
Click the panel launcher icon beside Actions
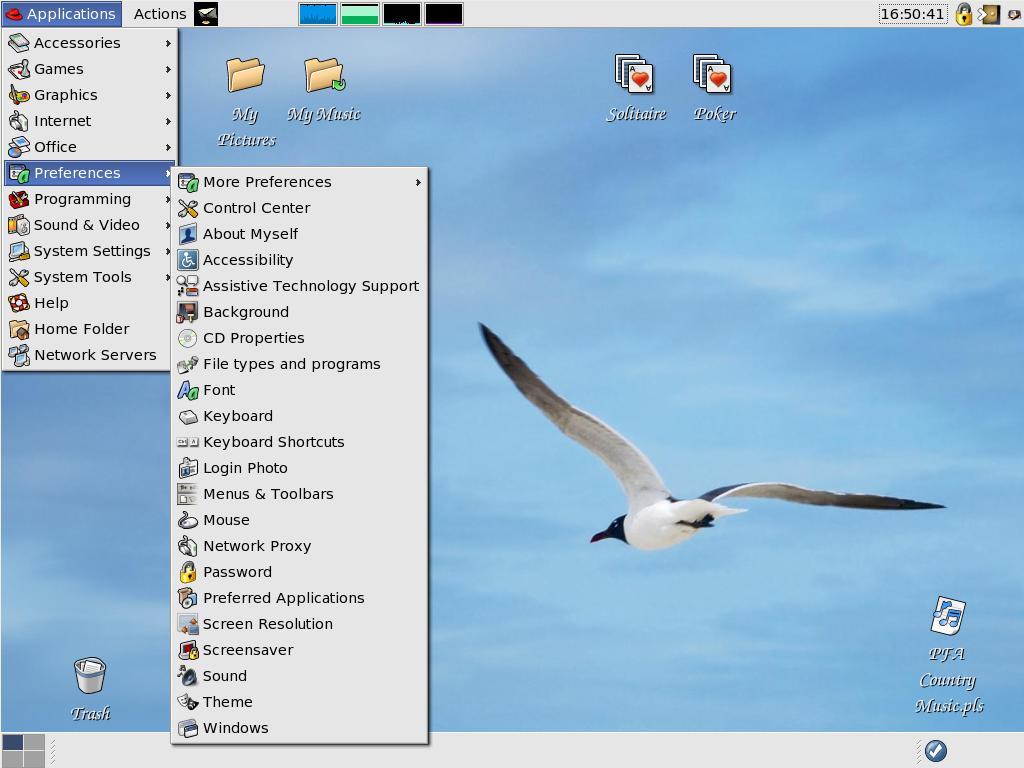click(206, 14)
